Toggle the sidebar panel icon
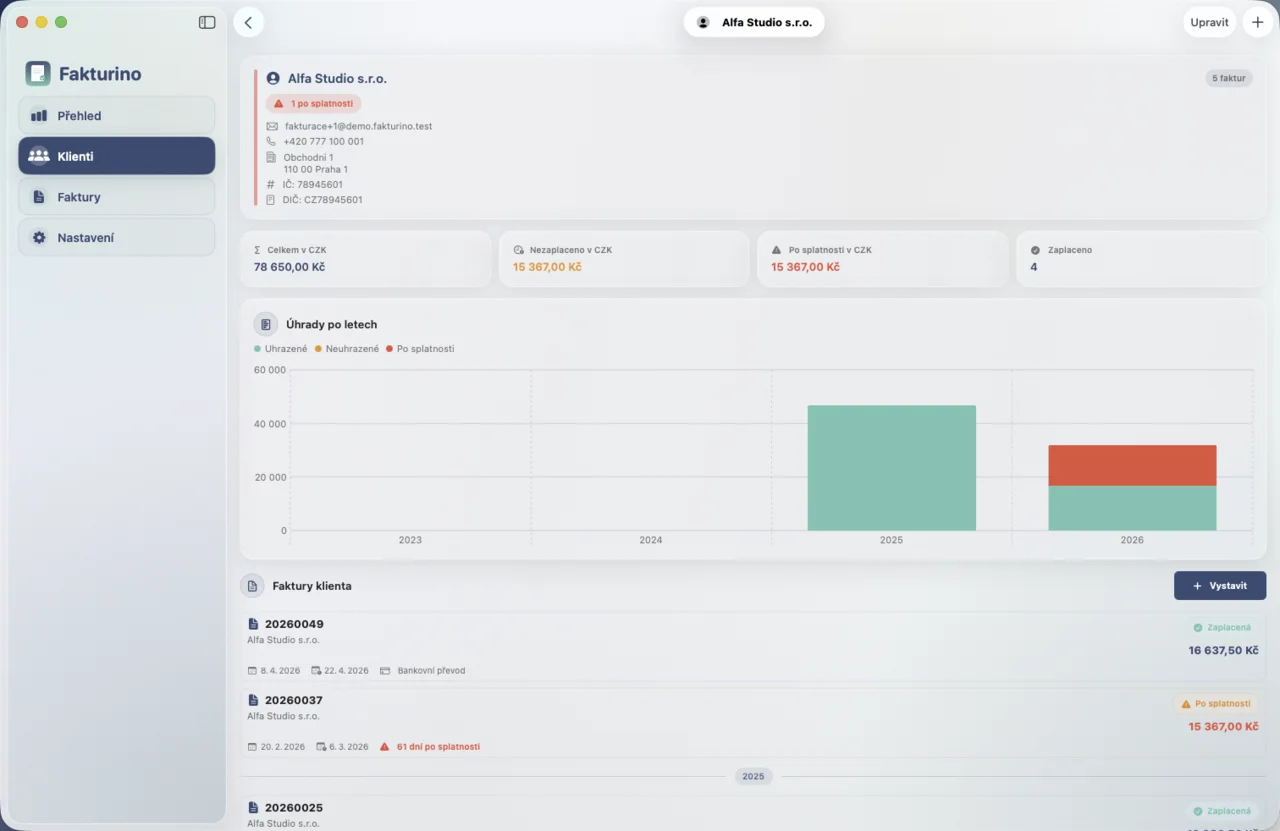 (x=207, y=22)
